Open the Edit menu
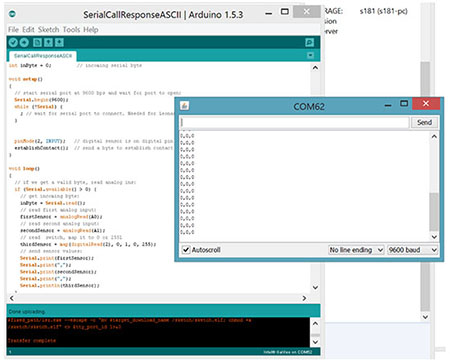This screenshot has height=360, width=450. tap(28, 30)
